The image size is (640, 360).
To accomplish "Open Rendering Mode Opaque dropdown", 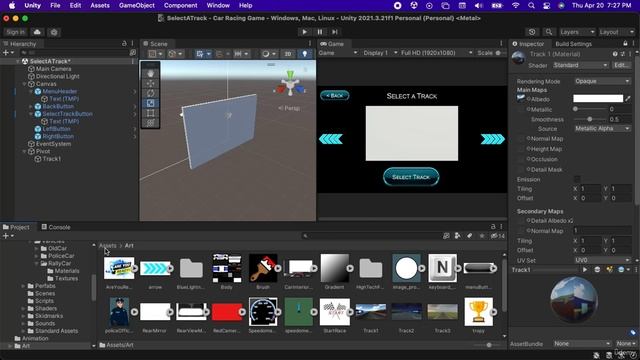I will 602,81.
